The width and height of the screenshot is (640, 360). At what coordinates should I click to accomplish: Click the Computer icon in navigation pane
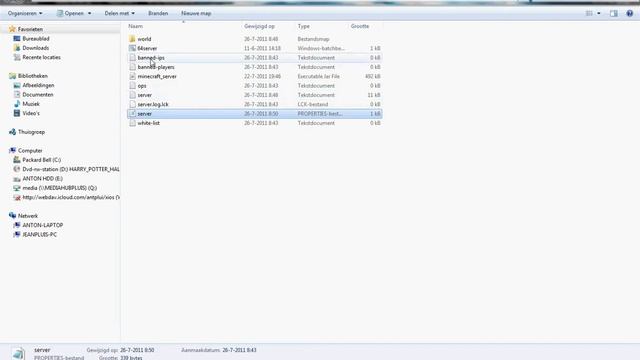(x=12, y=151)
